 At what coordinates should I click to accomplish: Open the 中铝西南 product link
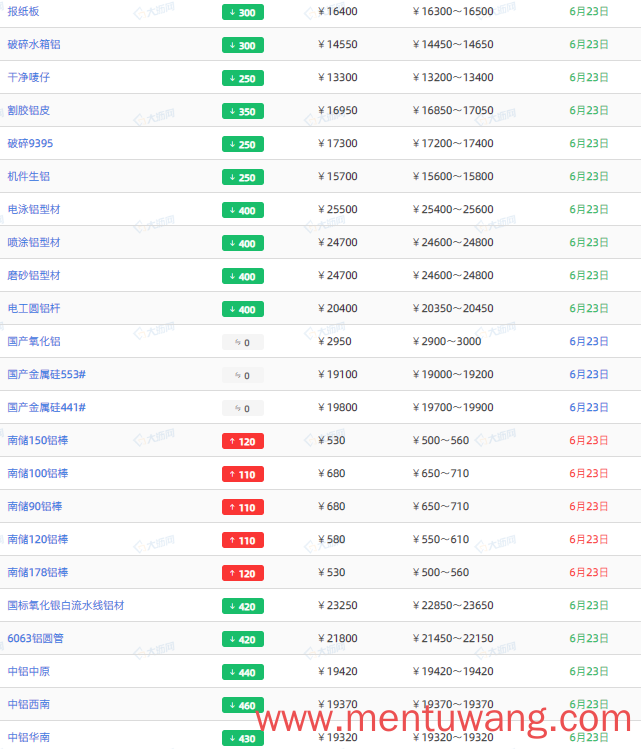(x=29, y=704)
